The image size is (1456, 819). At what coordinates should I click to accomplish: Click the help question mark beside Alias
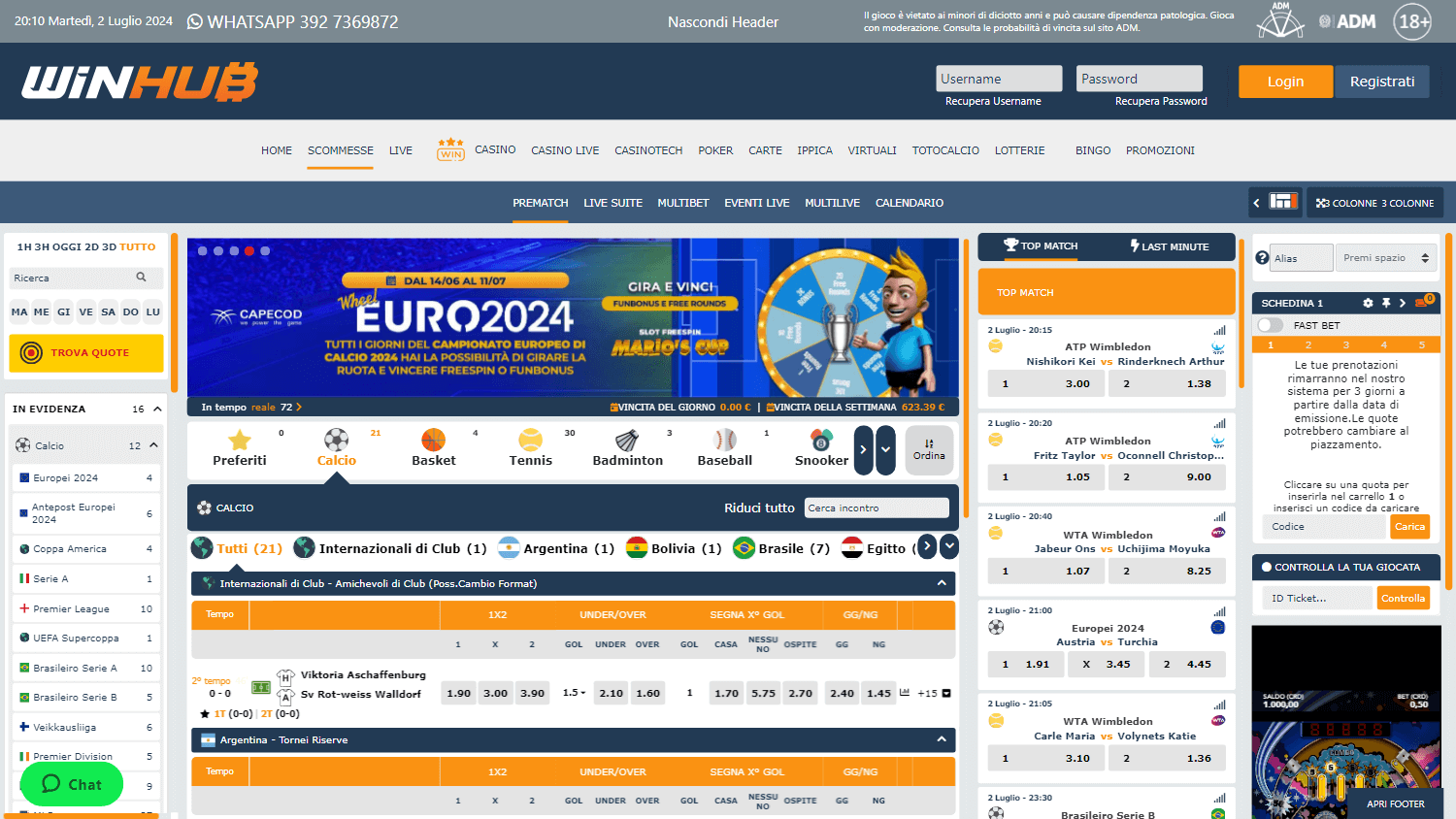(1262, 257)
